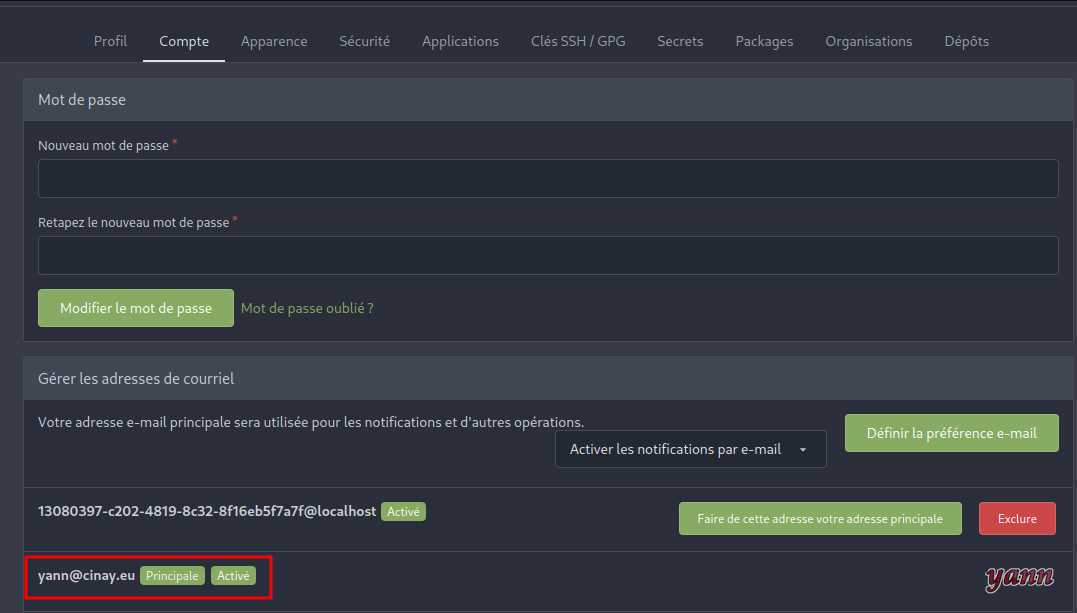Open the Dépôts tab
Screen dimensions: 1077x613
[x=966, y=41]
